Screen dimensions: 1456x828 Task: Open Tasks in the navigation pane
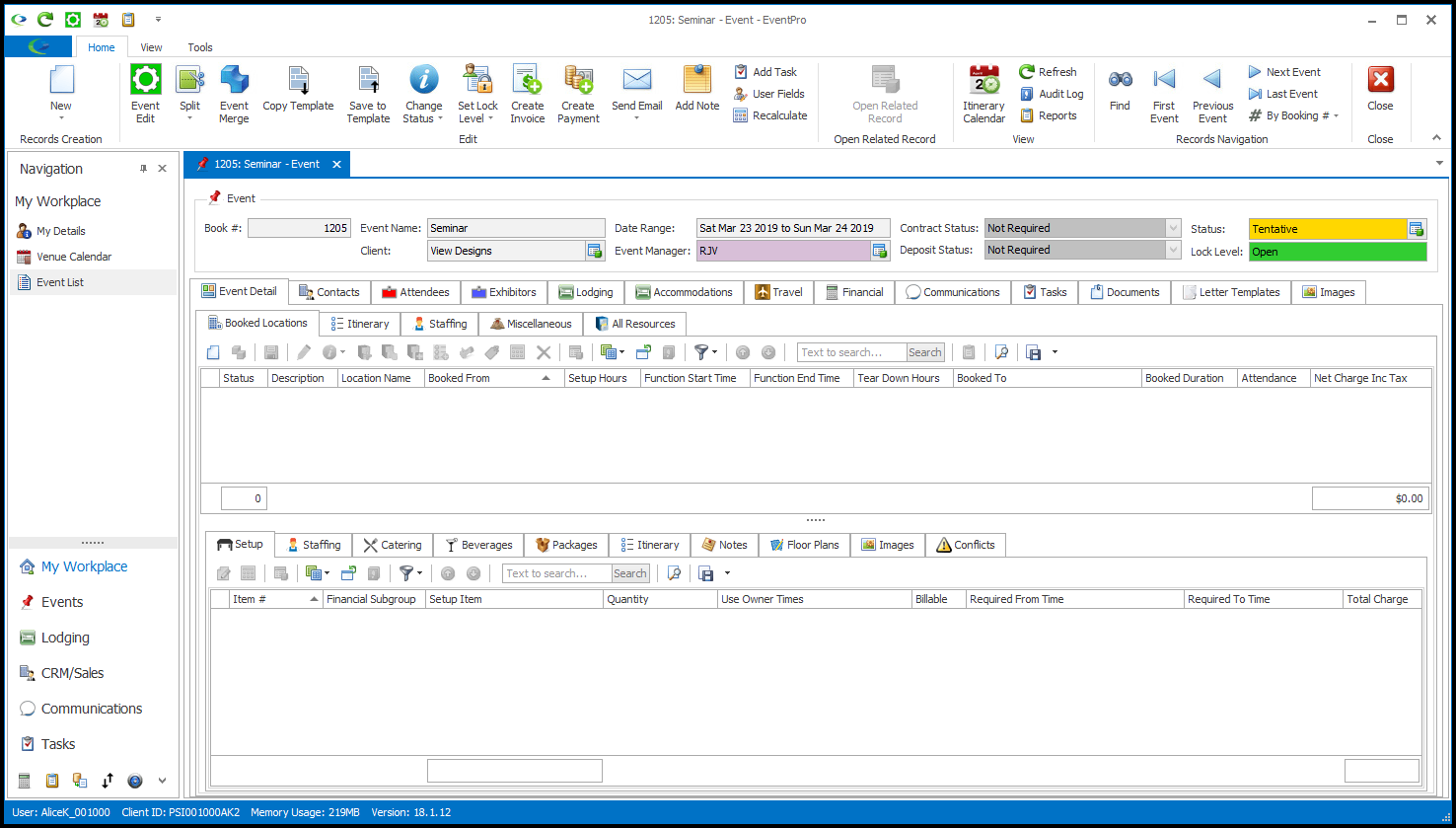click(58, 744)
